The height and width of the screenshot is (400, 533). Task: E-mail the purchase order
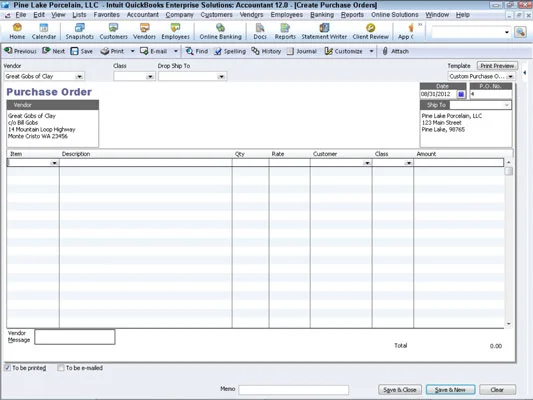point(154,51)
